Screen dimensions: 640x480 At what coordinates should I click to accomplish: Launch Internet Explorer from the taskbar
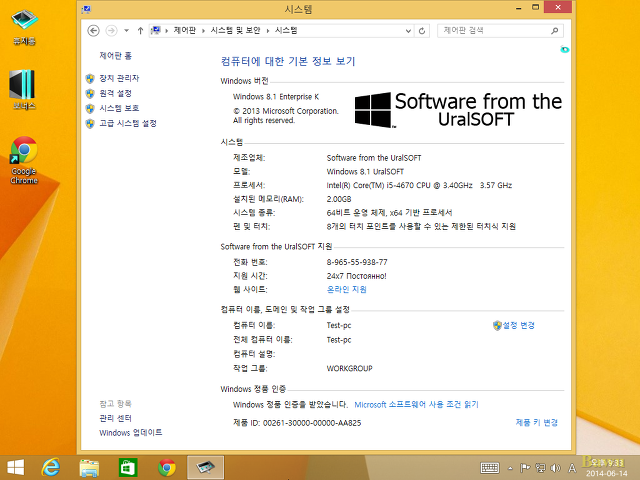(x=51, y=467)
